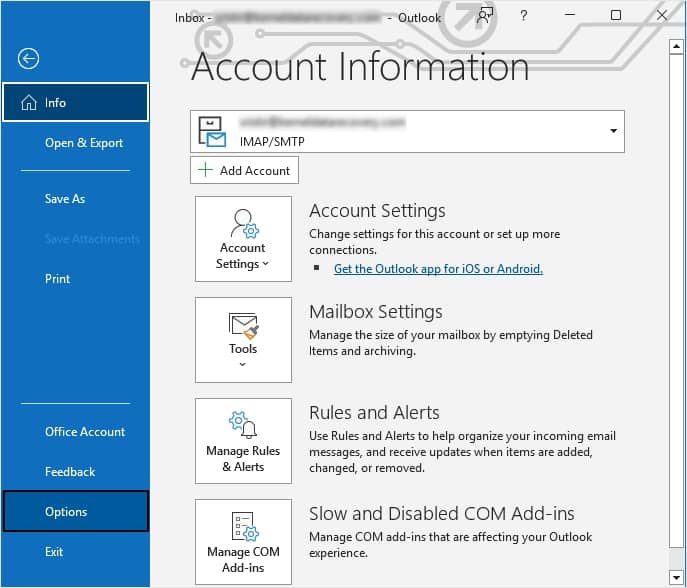Expand the Tools dropdown chevron

[x=243, y=364]
